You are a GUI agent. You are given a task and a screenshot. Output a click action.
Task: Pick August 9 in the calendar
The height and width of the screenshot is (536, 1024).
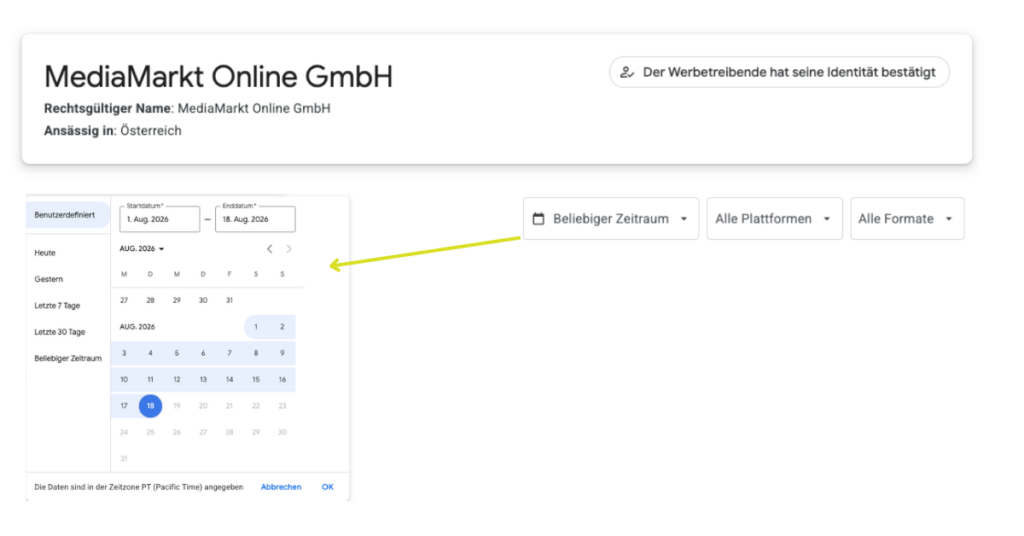click(x=282, y=353)
